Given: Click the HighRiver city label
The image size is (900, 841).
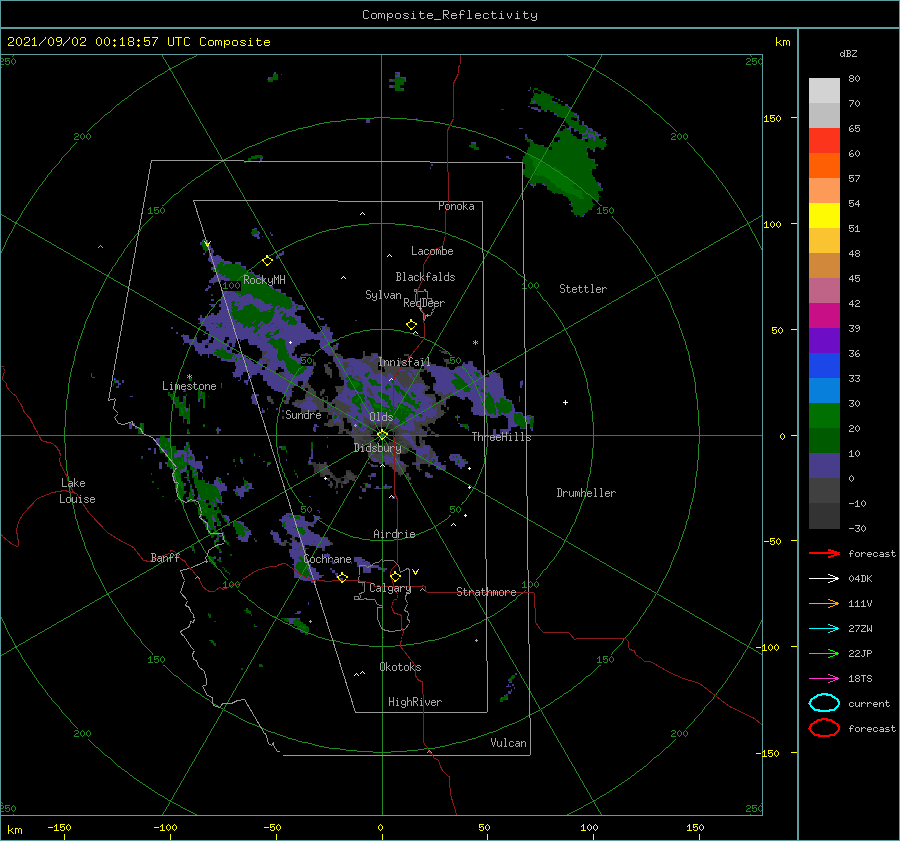Looking at the screenshot, I should (x=415, y=702).
